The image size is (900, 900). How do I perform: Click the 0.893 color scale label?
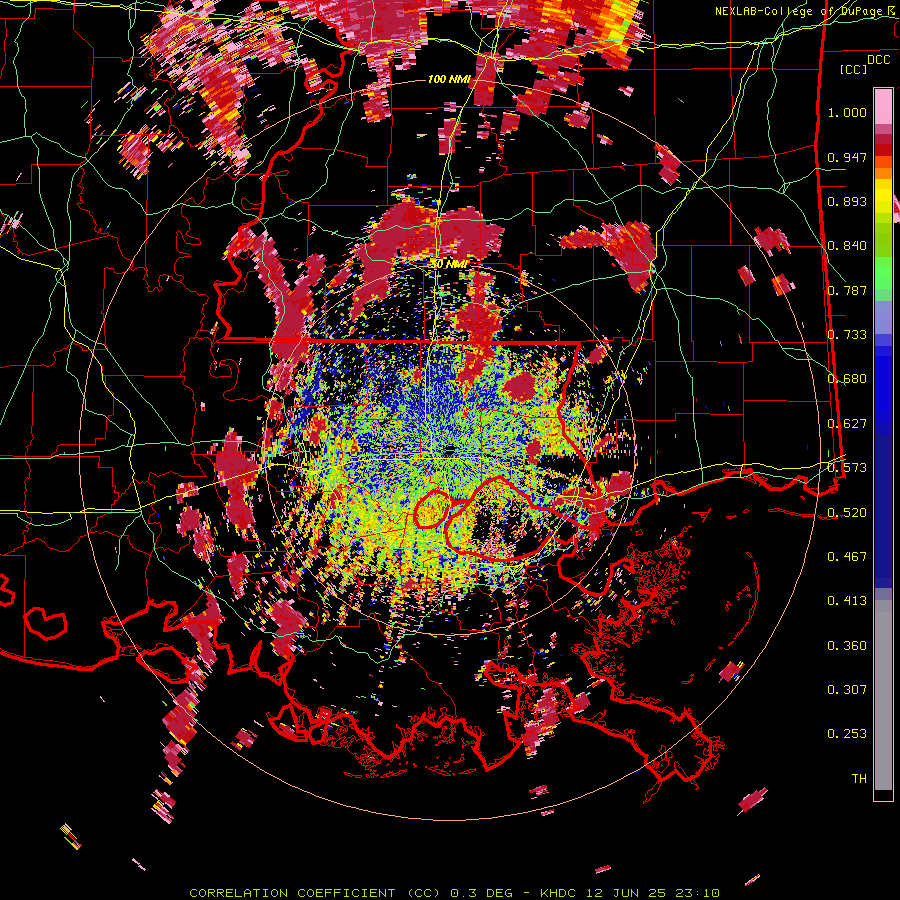pos(847,201)
